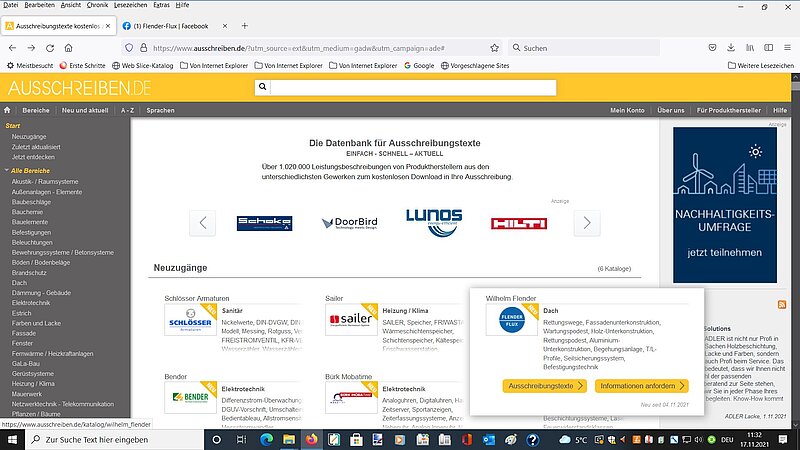Click the AUSSCHREIBEN.DE logo
The width and height of the screenshot is (800, 450).
(x=79, y=88)
